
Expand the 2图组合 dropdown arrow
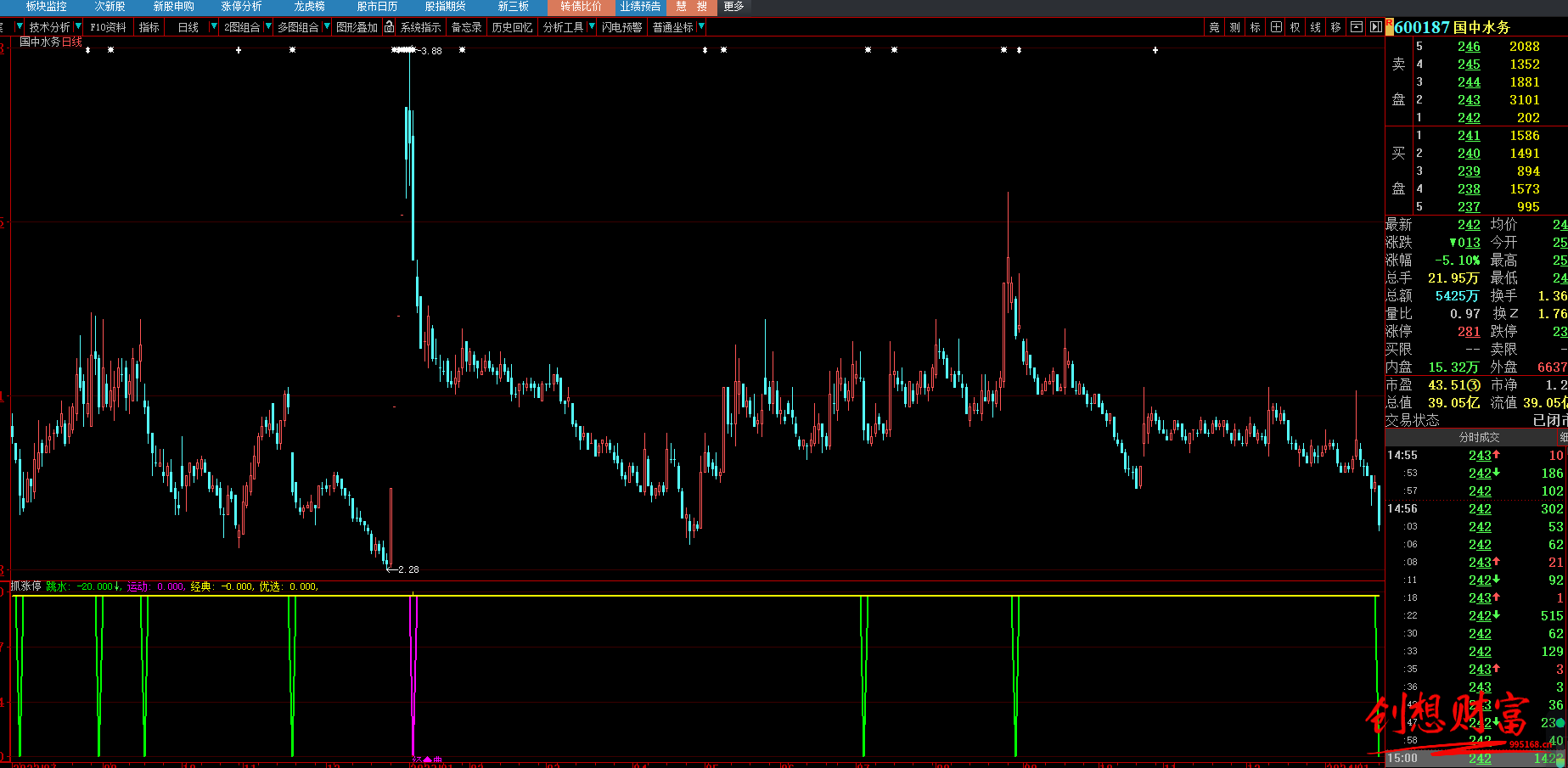coord(268,27)
